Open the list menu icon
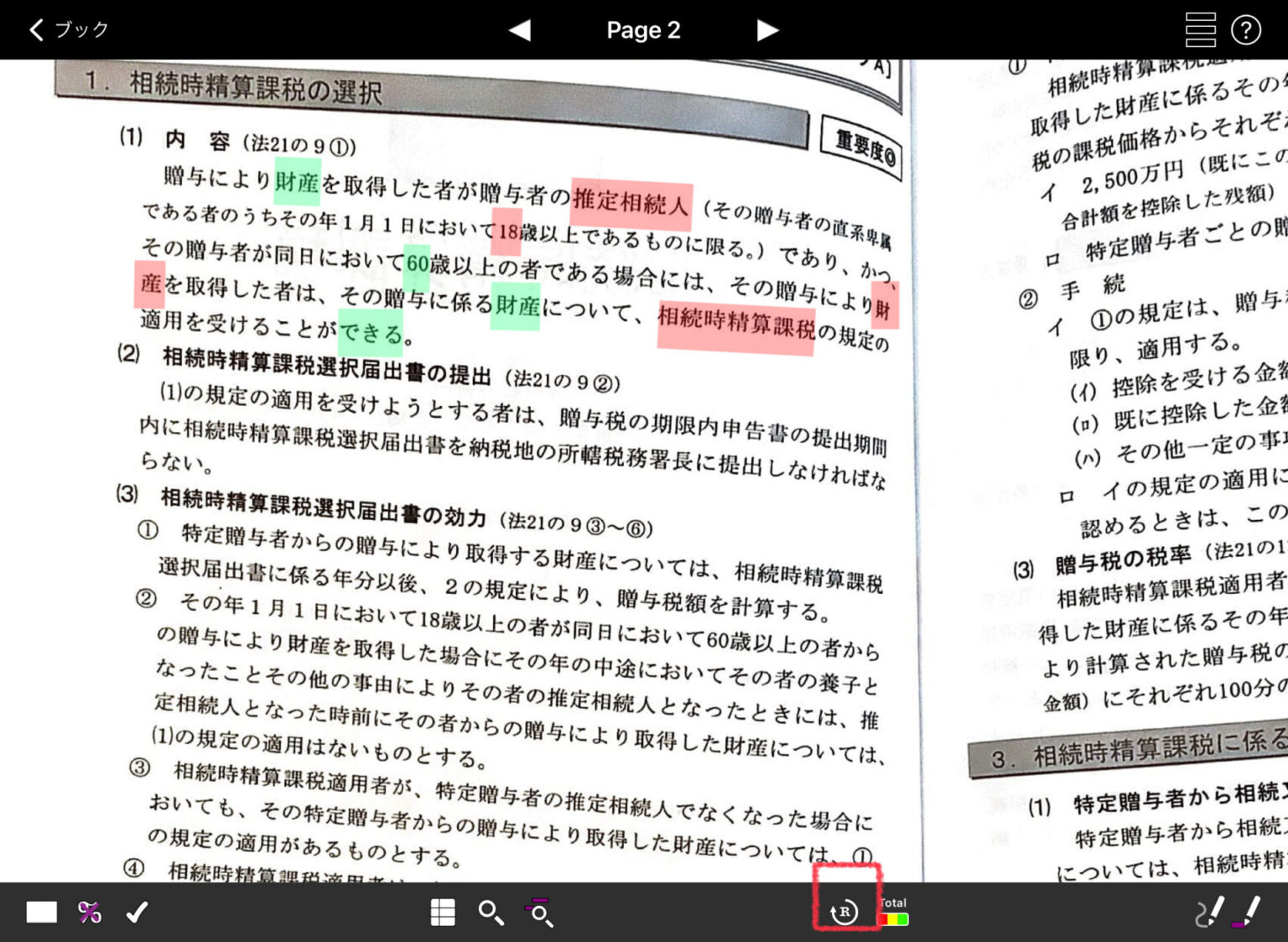 pyautogui.click(x=1200, y=30)
